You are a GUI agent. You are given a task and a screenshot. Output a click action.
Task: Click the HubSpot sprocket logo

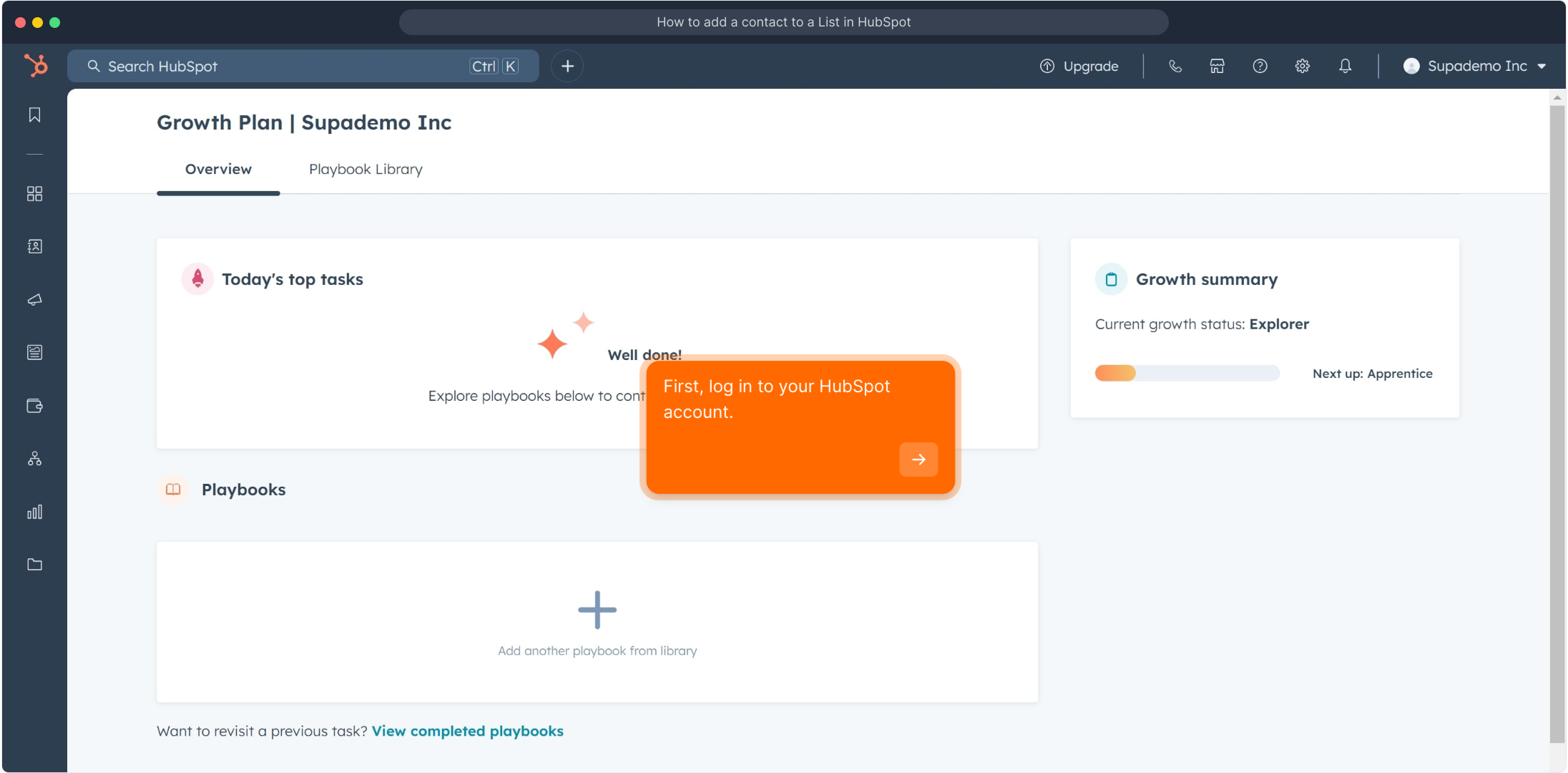click(35, 66)
